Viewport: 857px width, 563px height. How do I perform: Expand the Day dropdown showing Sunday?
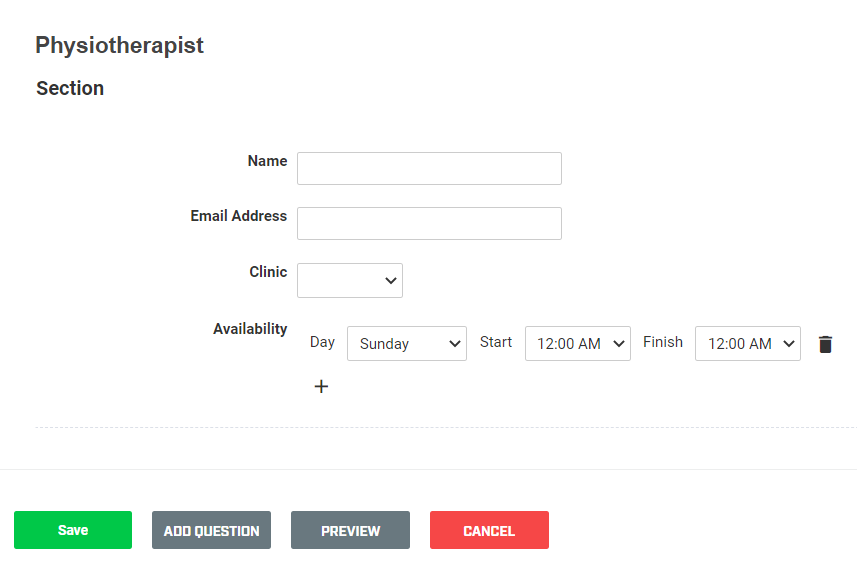(407, 343)
